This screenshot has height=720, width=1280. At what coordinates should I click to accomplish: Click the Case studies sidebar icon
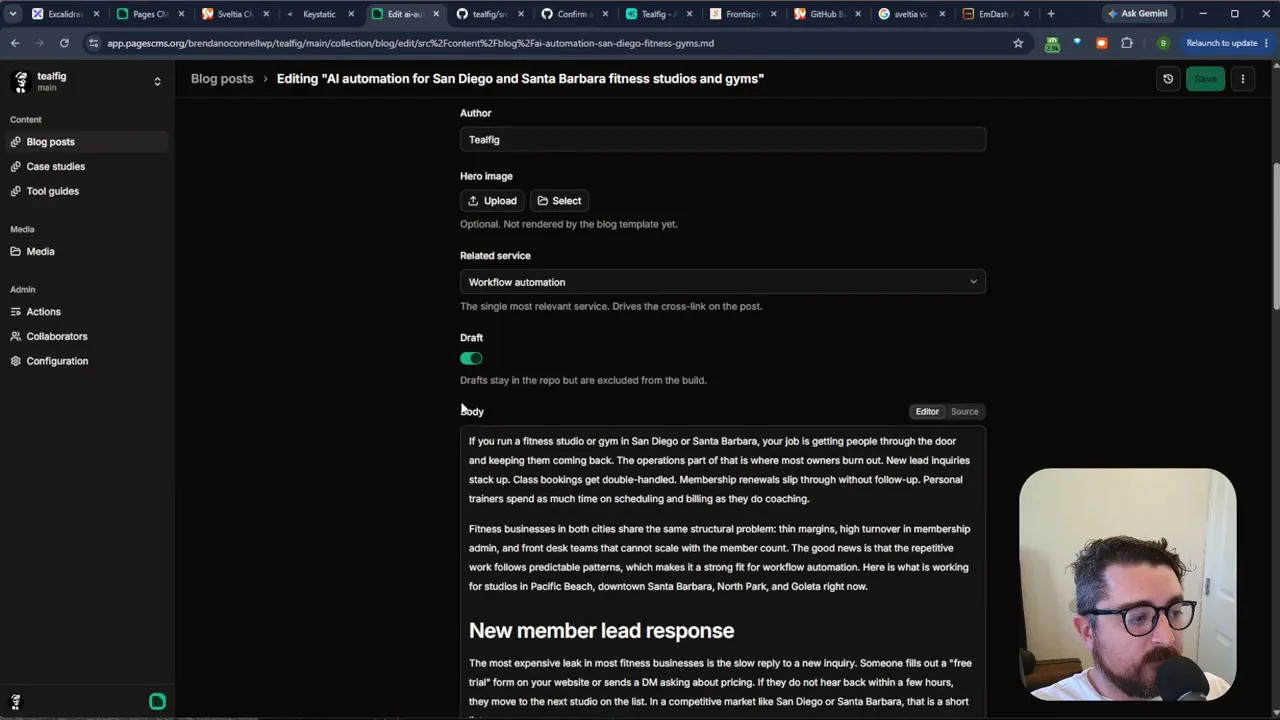pyautogui.click(x=16, y=166)
